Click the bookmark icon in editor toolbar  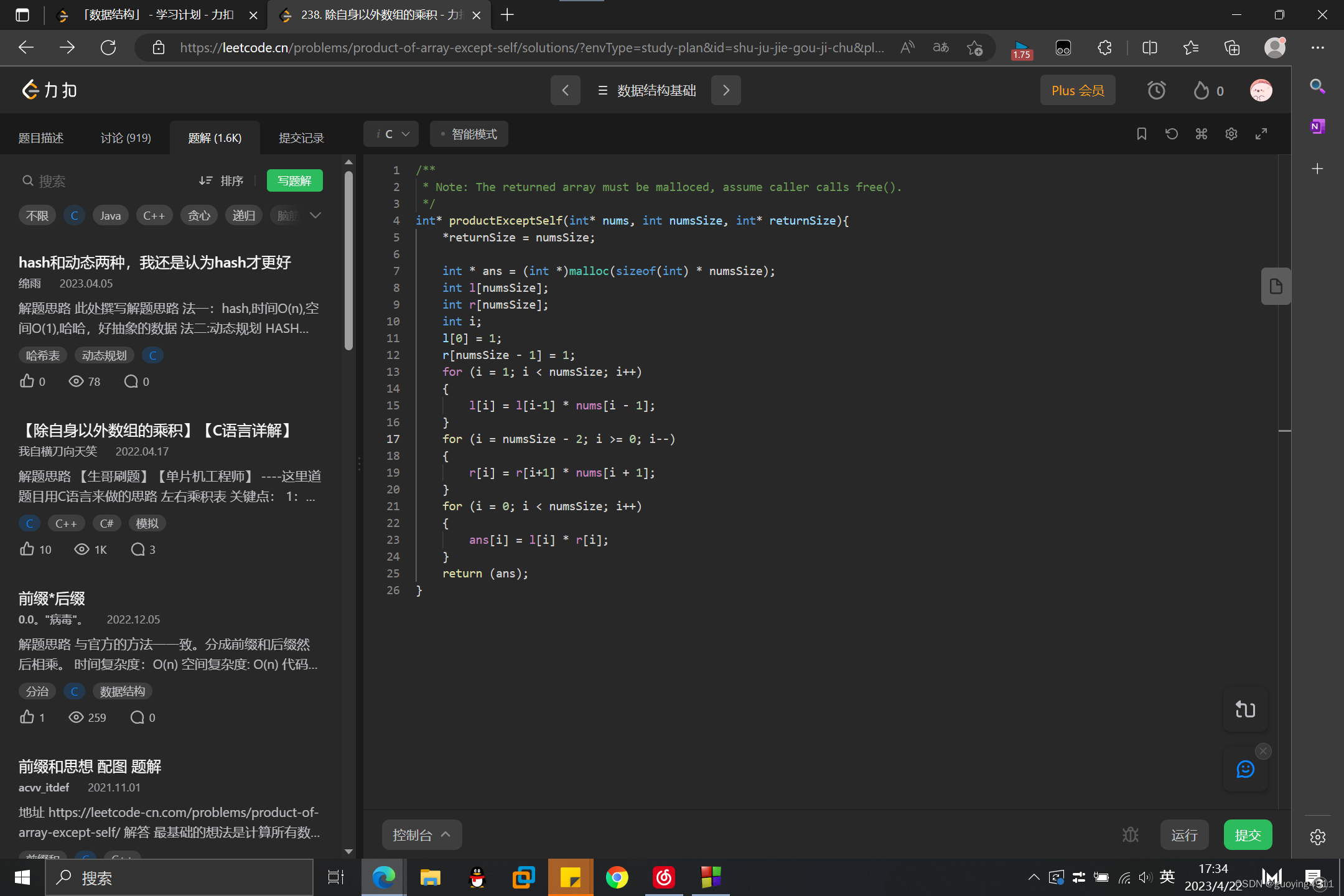pos(1141,134)
